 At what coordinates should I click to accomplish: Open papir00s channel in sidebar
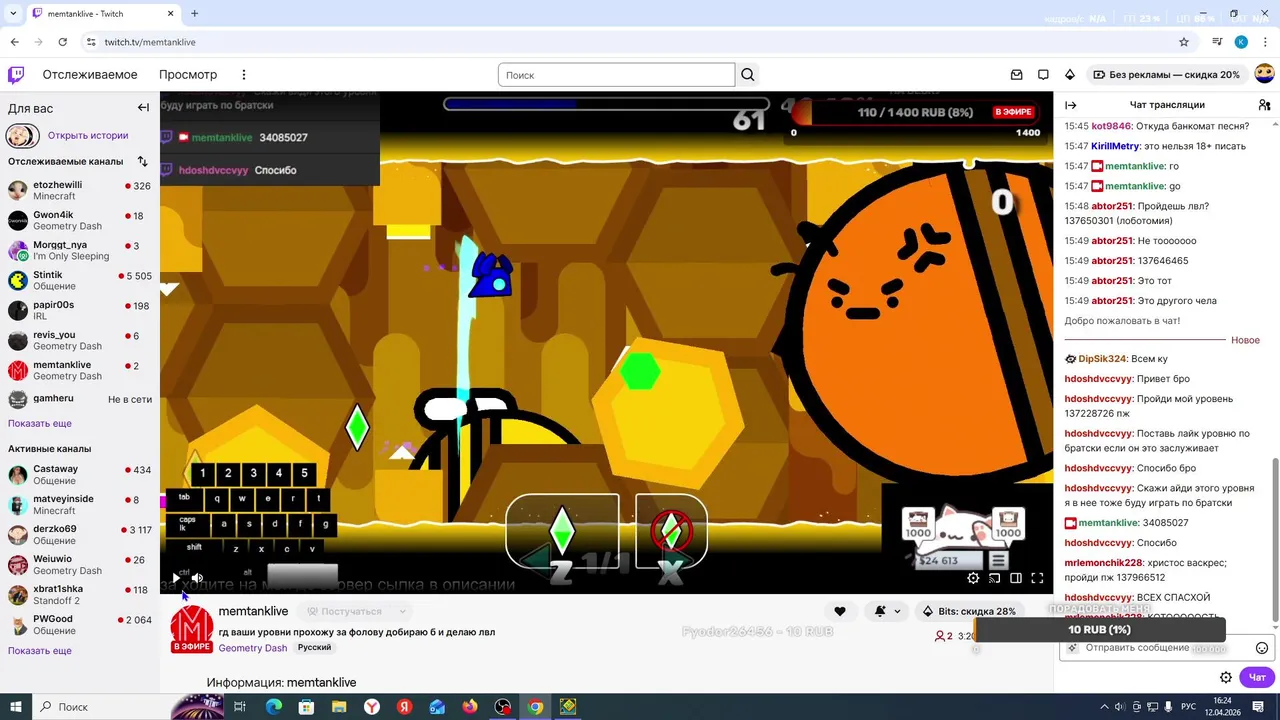click(x=80, y=310)
